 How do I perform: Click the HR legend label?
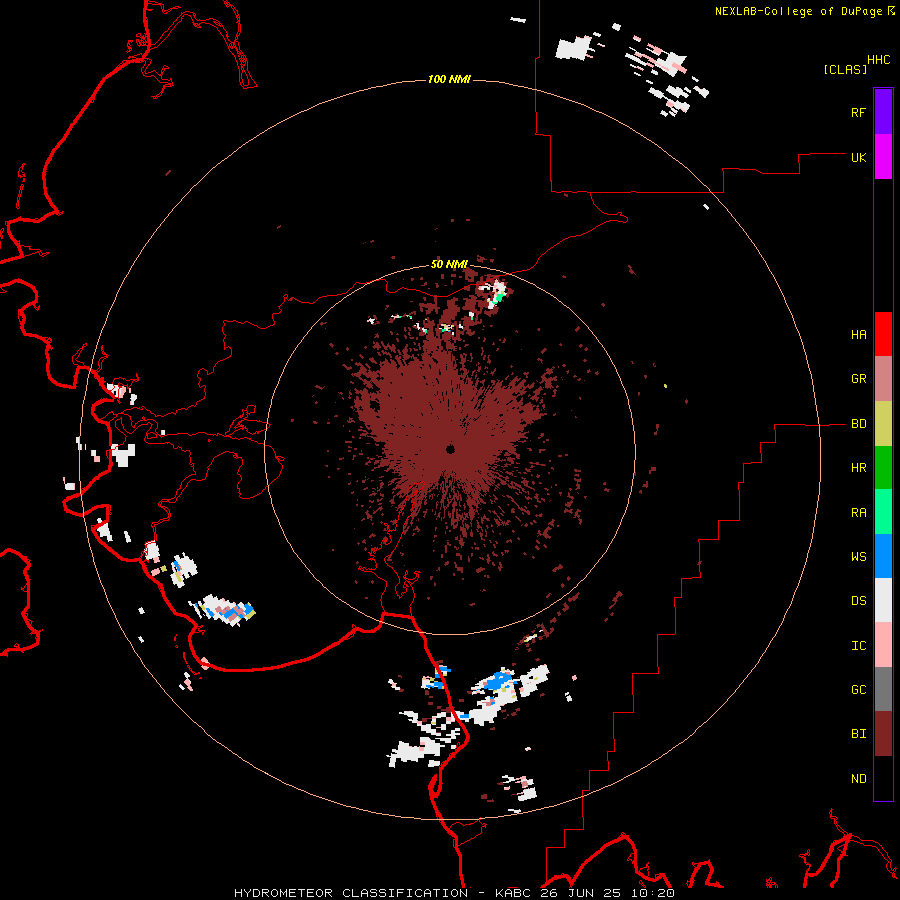pyautogui.click(x=858, y=468)
